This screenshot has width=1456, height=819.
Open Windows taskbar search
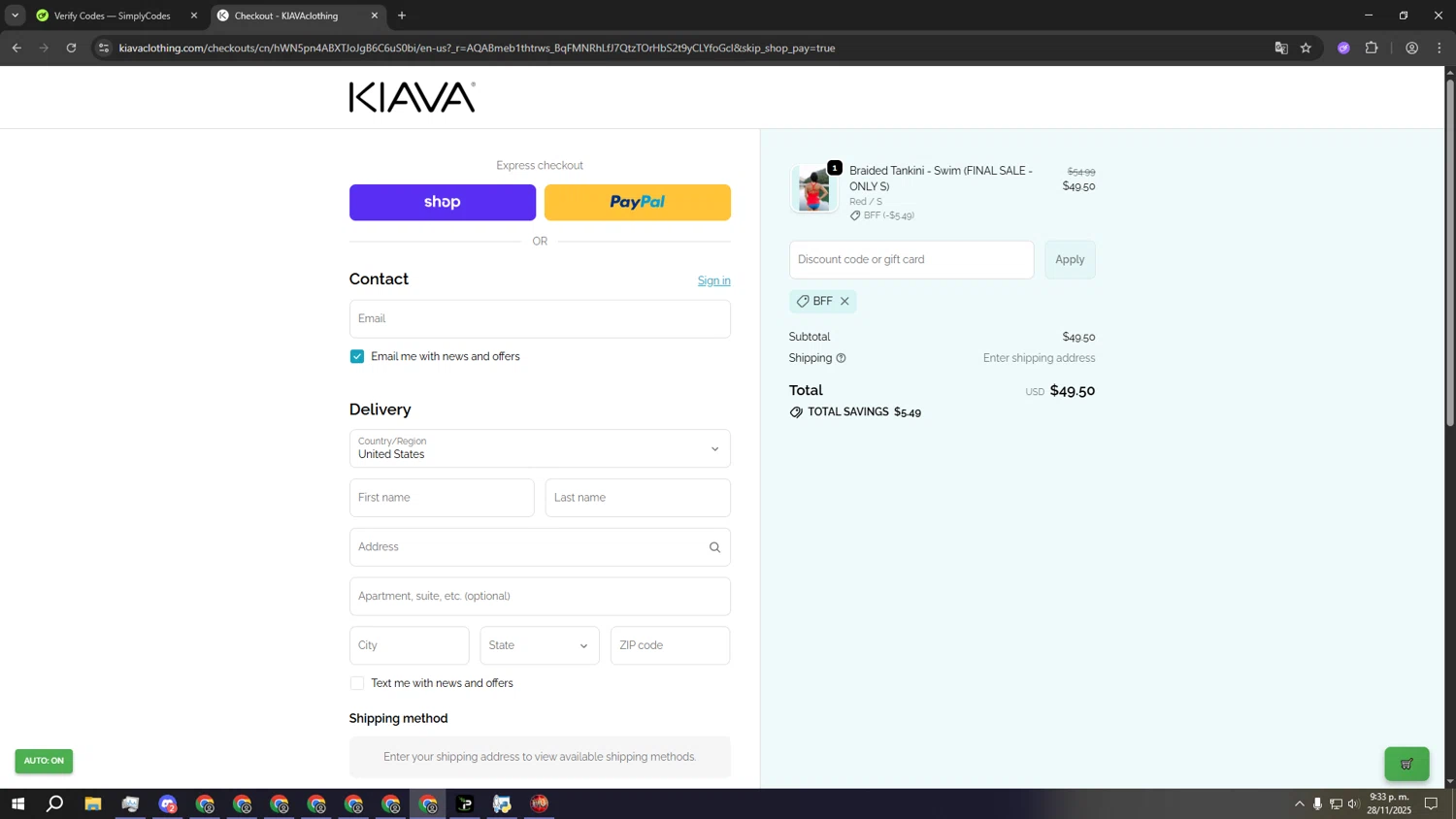coord(55,803)
